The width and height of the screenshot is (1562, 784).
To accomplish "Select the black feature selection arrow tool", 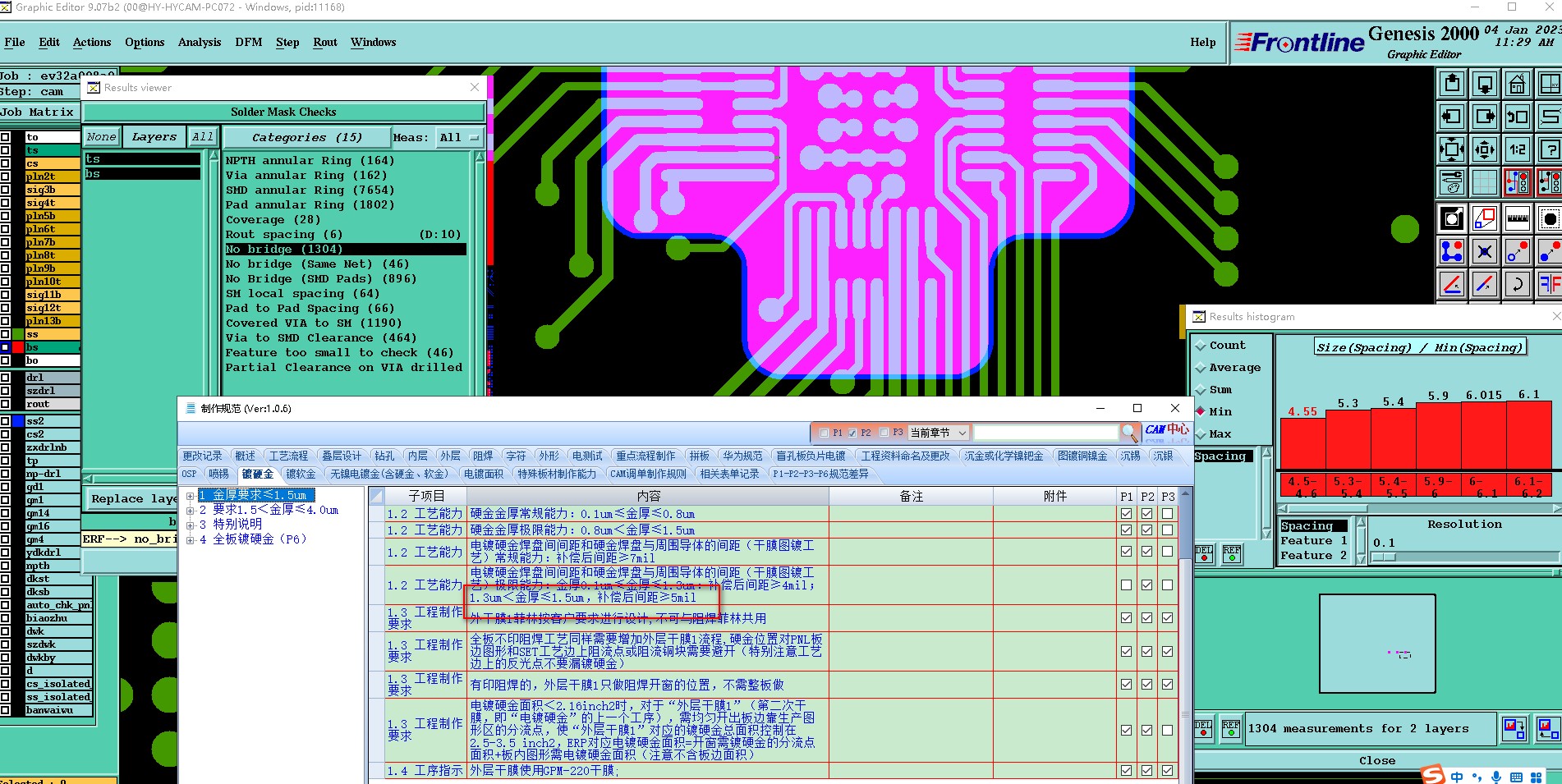I will point(1452,218).
